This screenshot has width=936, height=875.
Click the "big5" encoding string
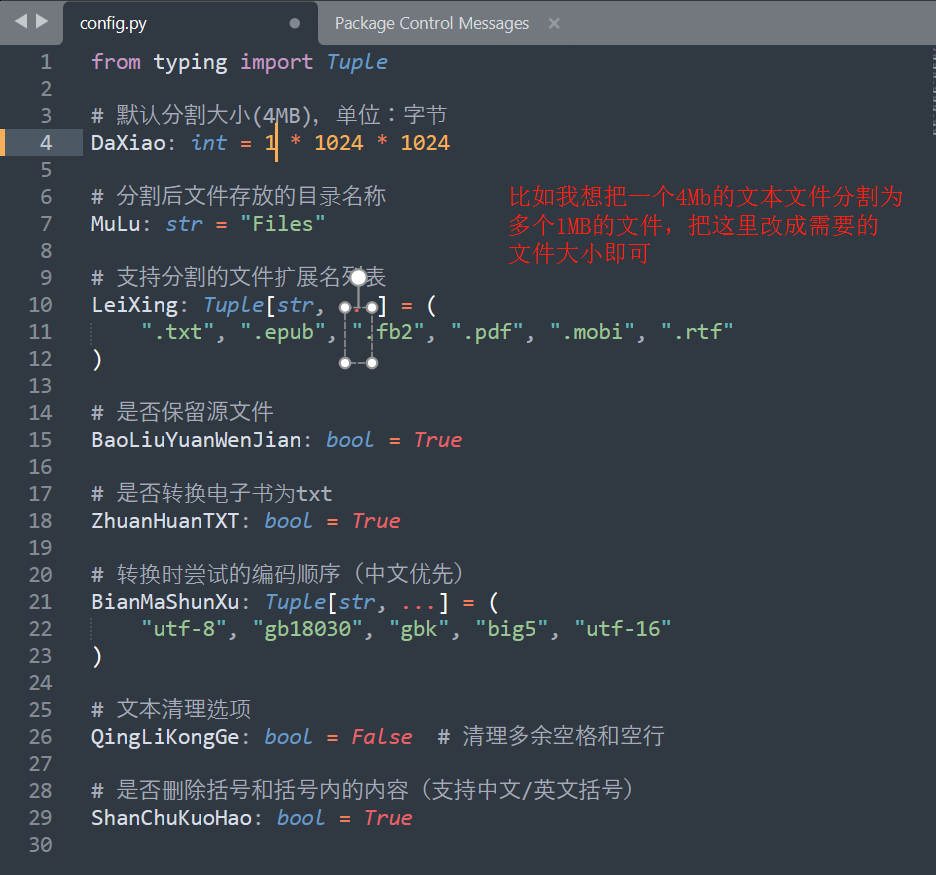click(512, 629)
